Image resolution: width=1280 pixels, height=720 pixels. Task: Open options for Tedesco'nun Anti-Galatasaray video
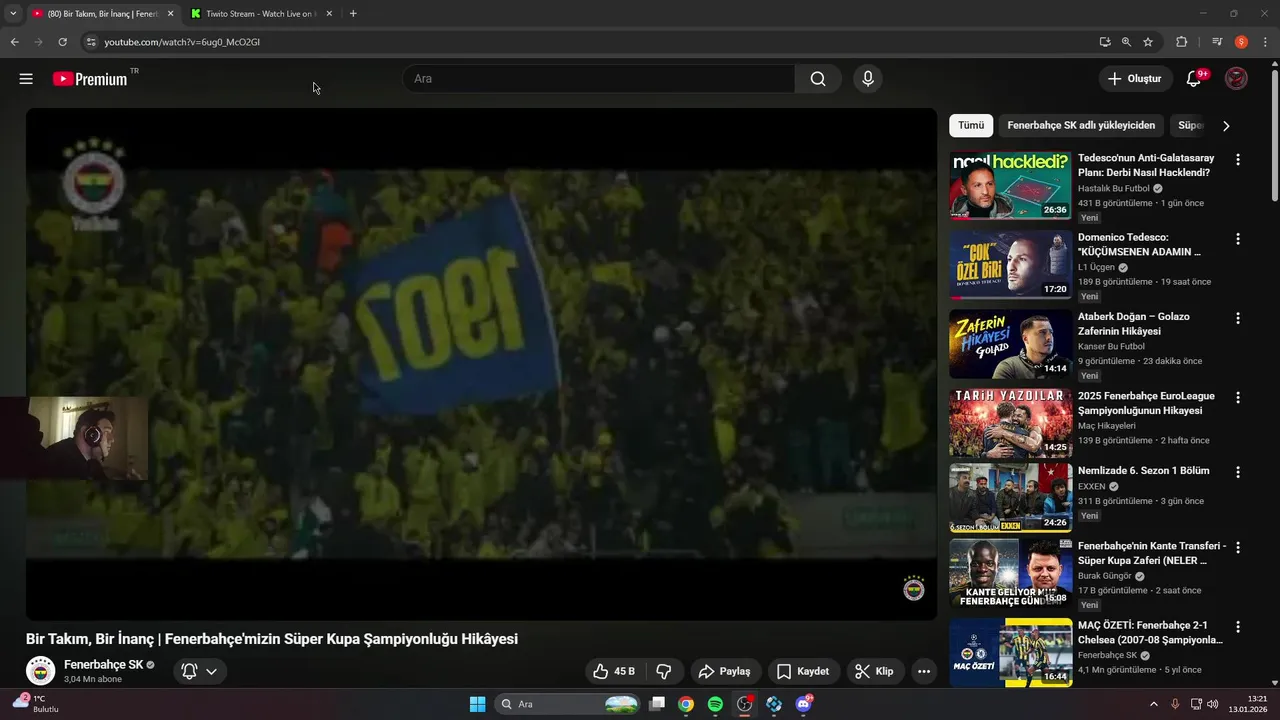pyautogui.click(x=1238, y=160)
